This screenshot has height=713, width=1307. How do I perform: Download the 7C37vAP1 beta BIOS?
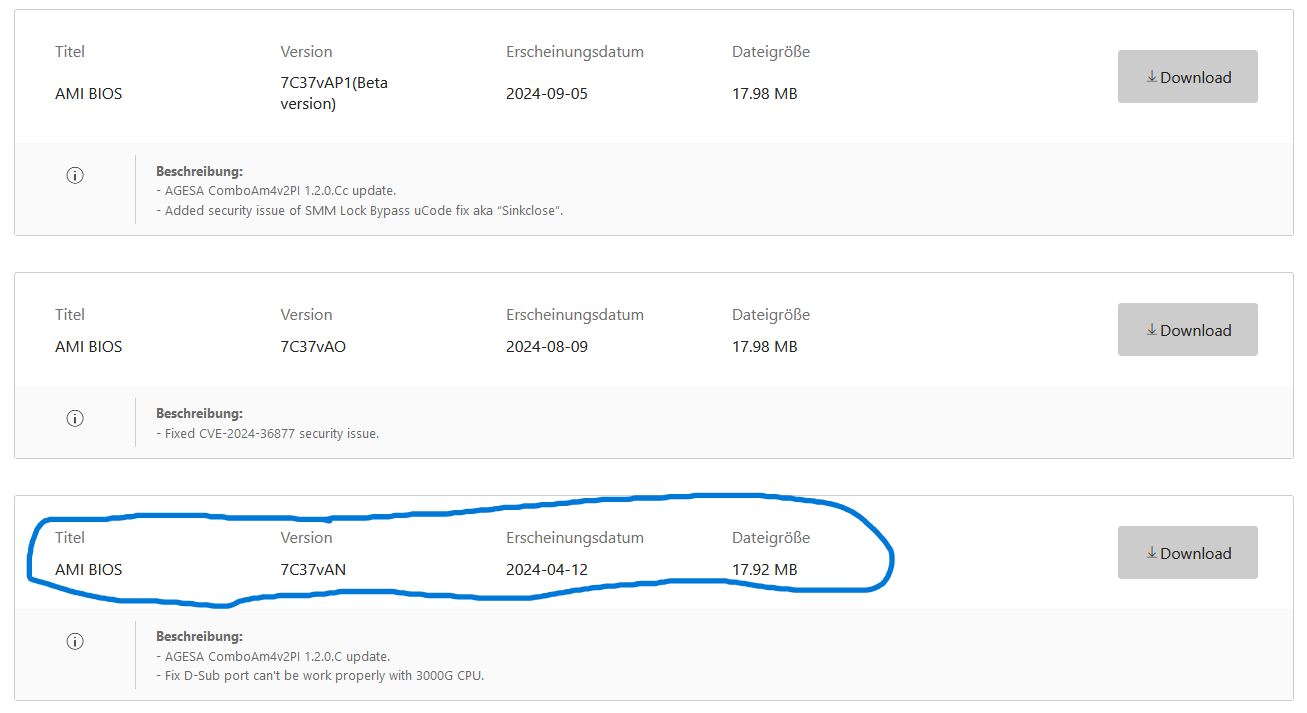coord(1187,77)
